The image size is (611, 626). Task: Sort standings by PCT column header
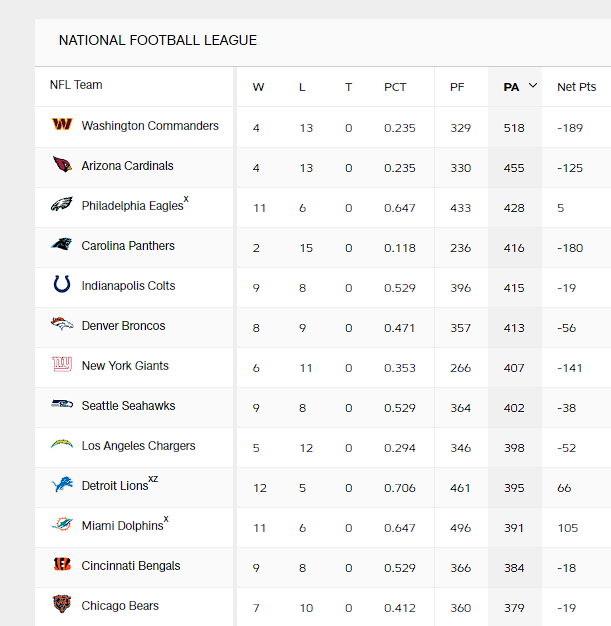pyautogui.click(x=395, y=87)
